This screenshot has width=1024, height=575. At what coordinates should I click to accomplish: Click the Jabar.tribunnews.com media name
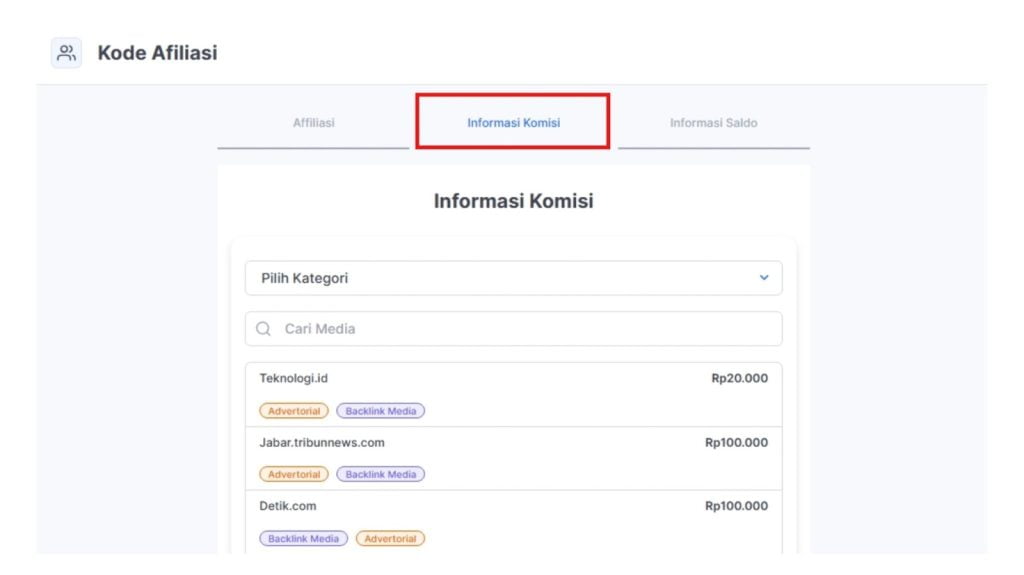(322, 442)
